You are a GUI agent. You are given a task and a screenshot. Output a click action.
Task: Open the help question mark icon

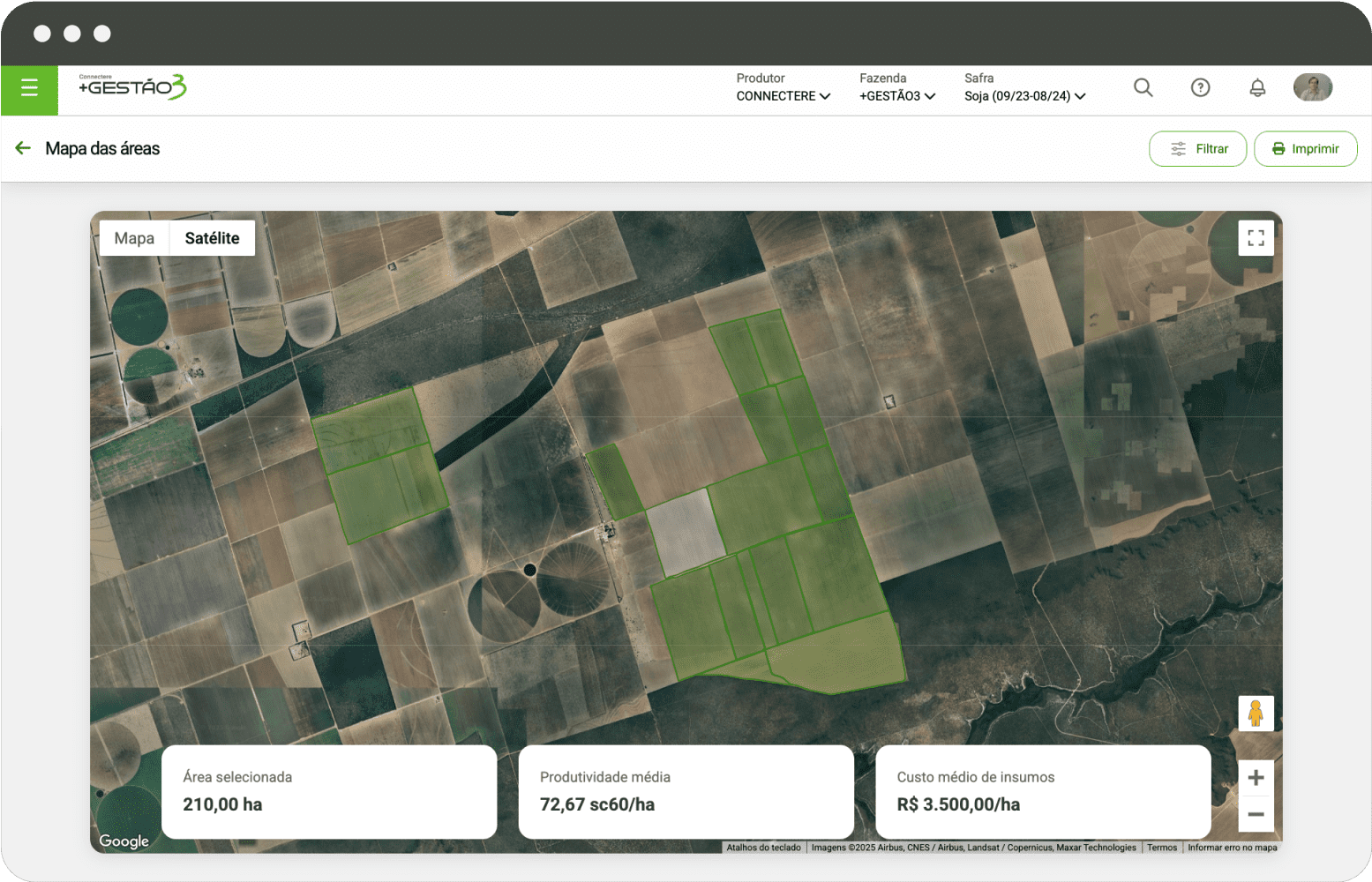click(1200, 87)
